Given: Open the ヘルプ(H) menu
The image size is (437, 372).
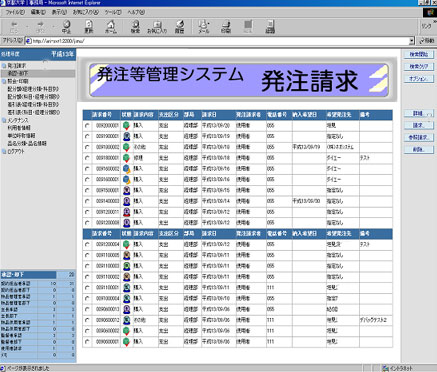Looking at the screenshot, I should pos(136,12).
